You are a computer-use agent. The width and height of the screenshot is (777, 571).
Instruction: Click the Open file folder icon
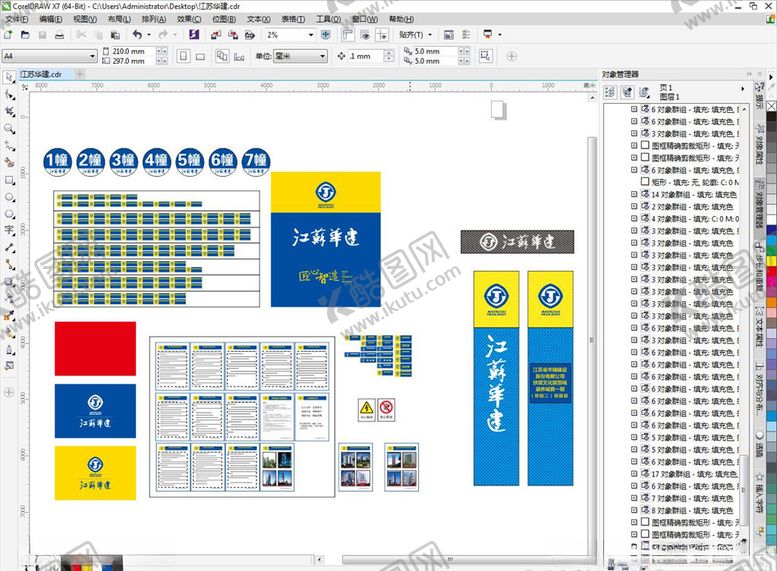tap(25, 35)
